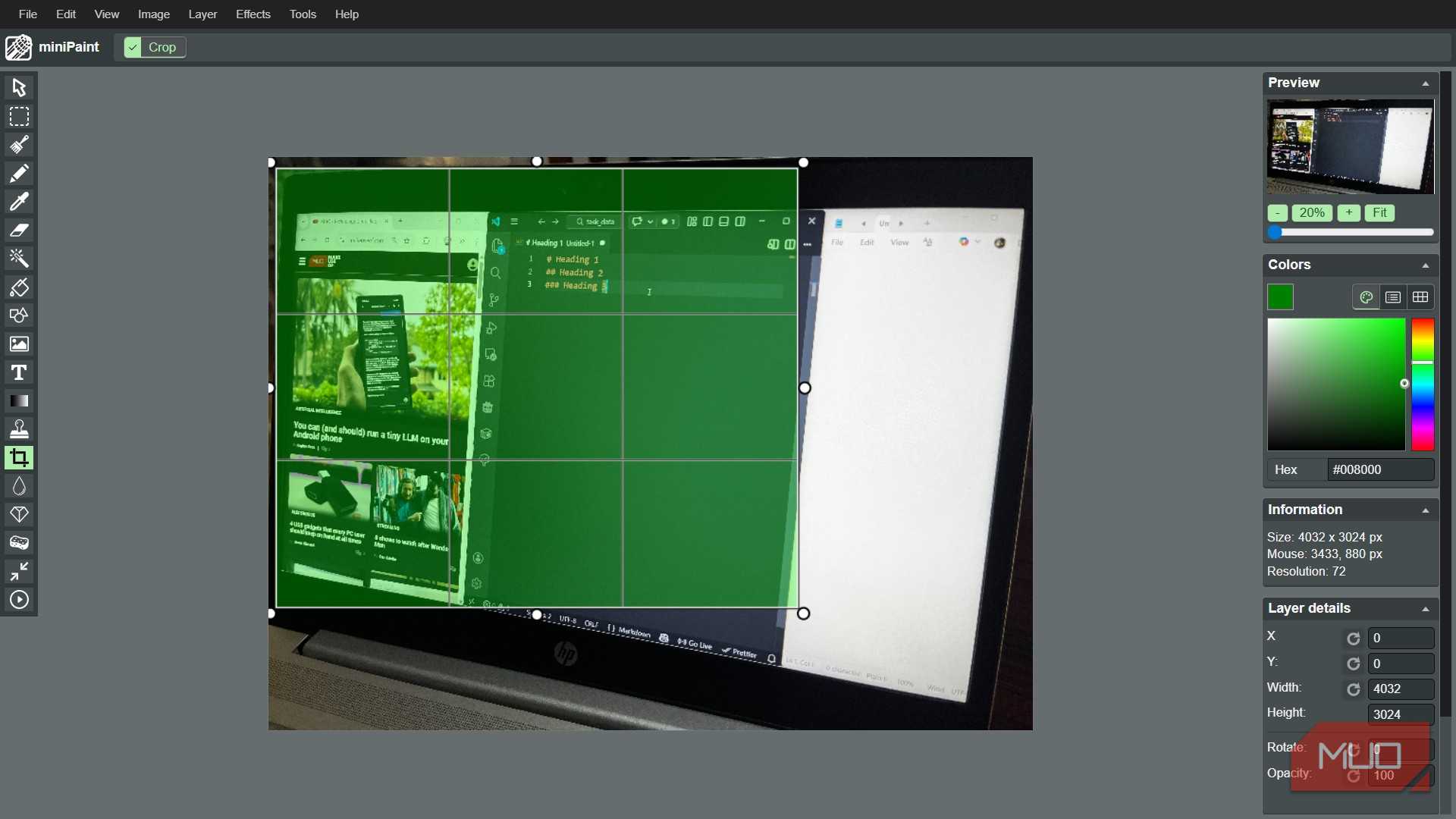Click the current green color swatch

1280,297
